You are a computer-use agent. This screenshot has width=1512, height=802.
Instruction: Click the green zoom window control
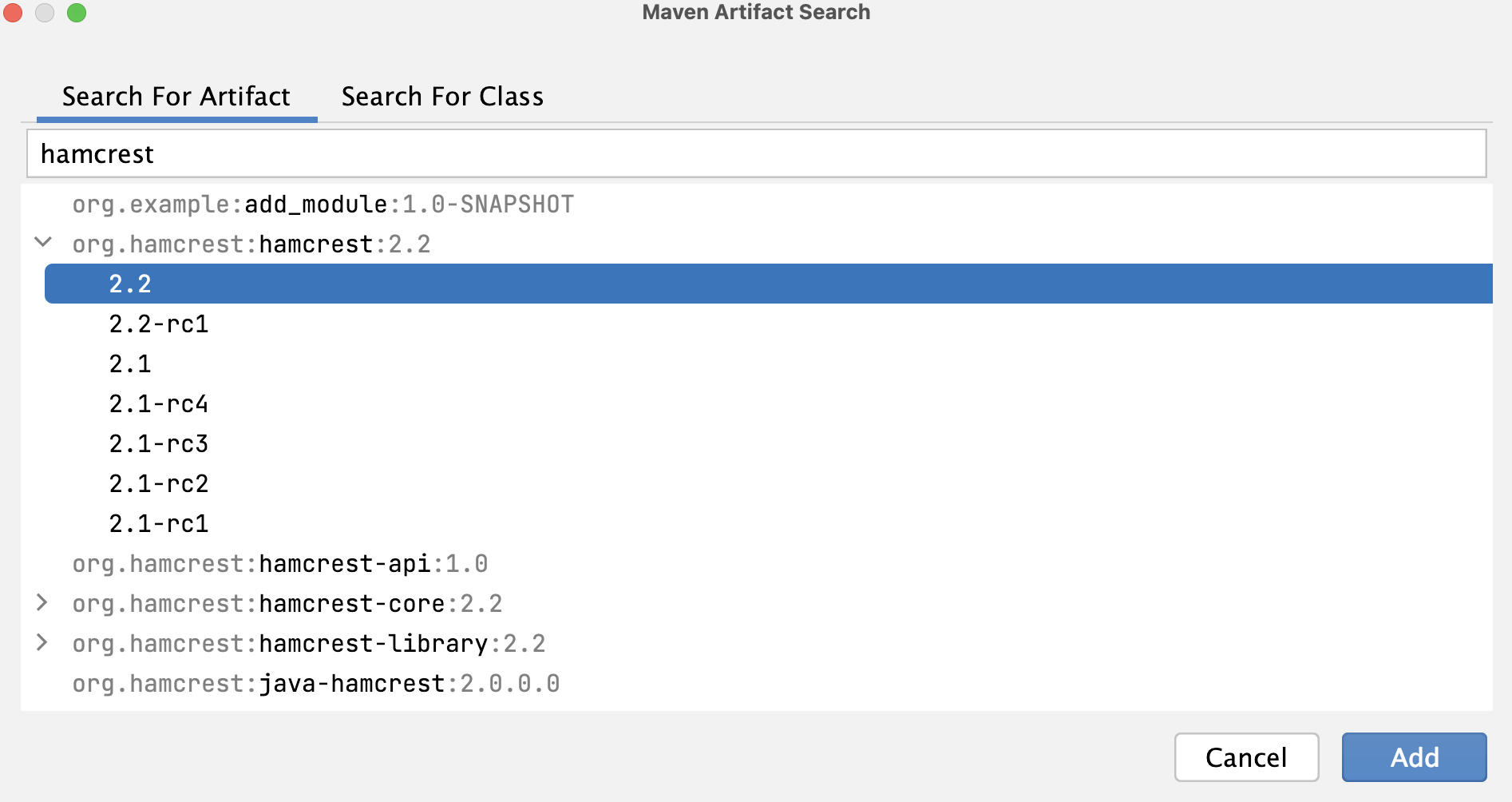pyautogui.click(x=76, y=13)
